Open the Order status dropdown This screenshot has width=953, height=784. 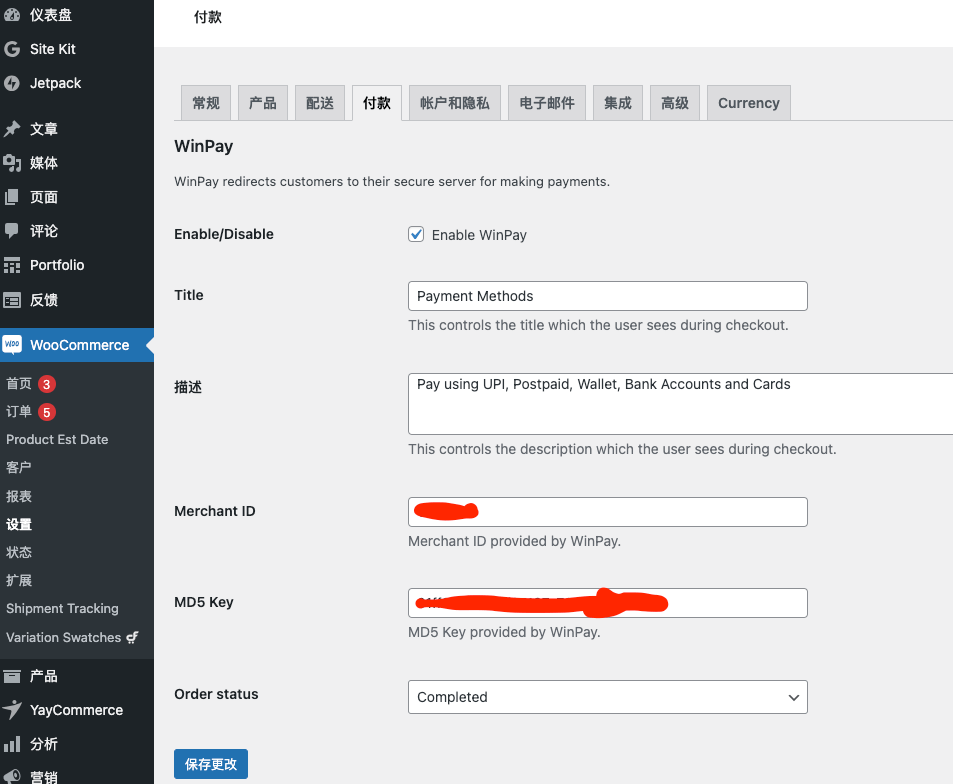(x=608, y=697)
